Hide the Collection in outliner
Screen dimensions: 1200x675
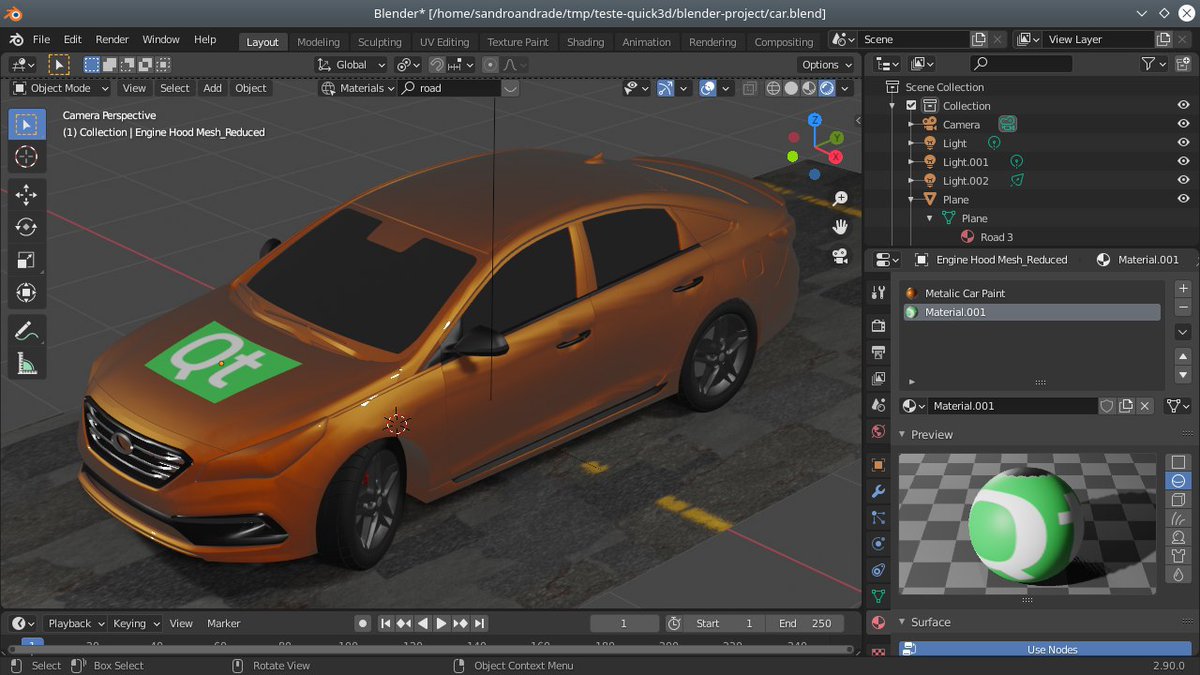point(1183,105)
